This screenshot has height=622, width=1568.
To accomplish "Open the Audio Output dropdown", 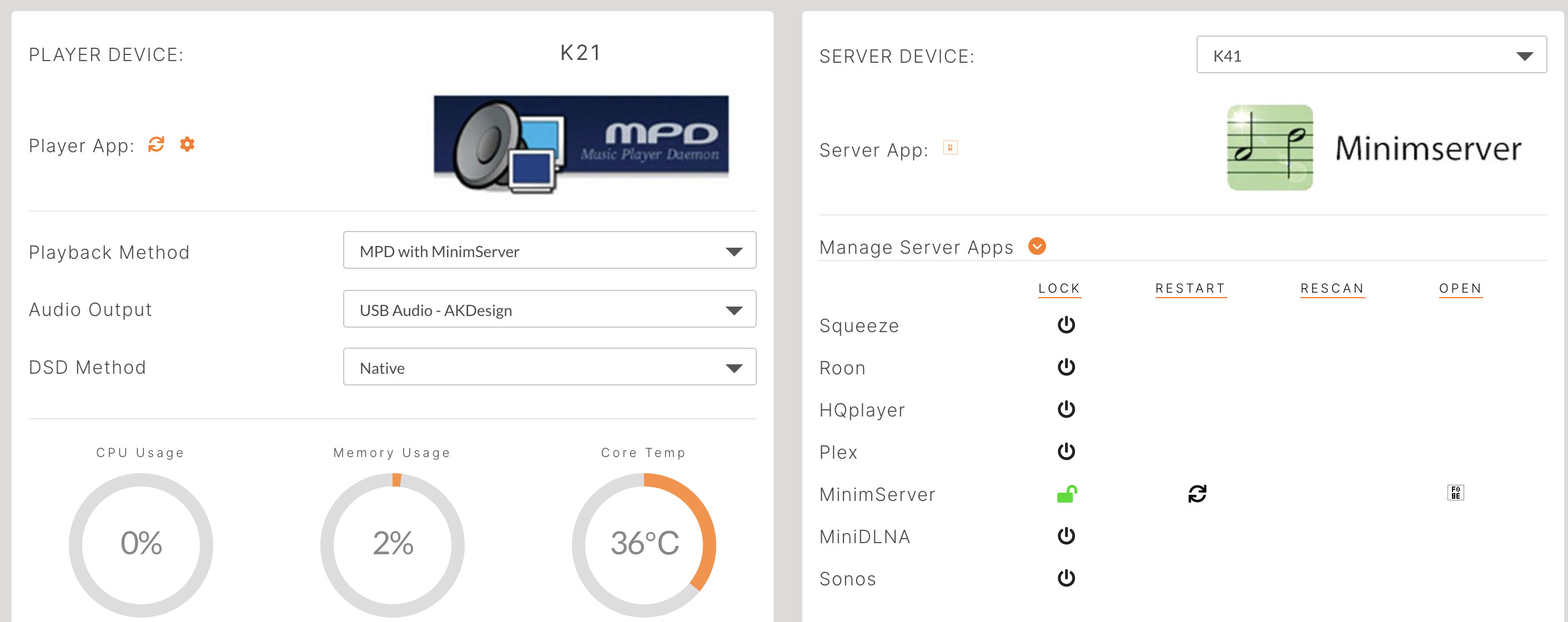I will point(549,309).
